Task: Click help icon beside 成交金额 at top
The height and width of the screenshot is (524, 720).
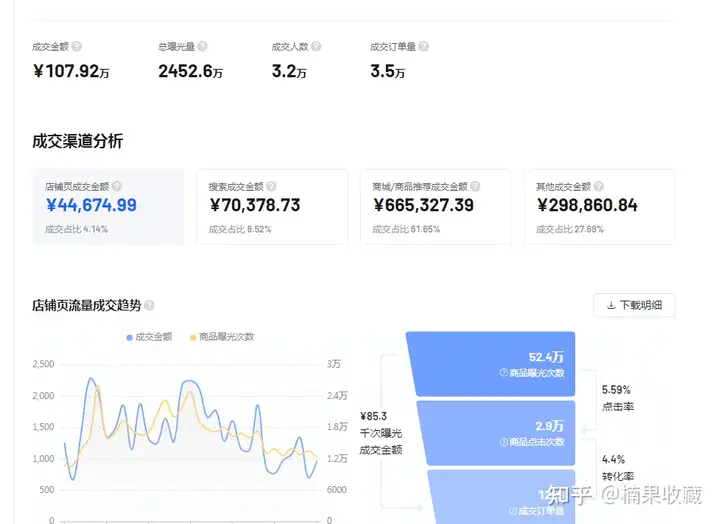Action: pyautogui.click(x=77, y=46)
